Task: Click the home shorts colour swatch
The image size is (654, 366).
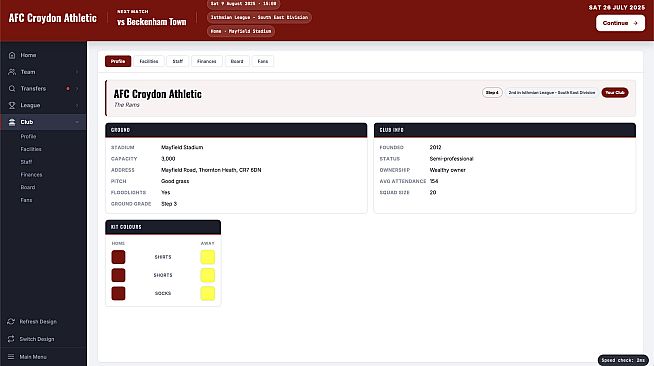Action: pos(118,275)
